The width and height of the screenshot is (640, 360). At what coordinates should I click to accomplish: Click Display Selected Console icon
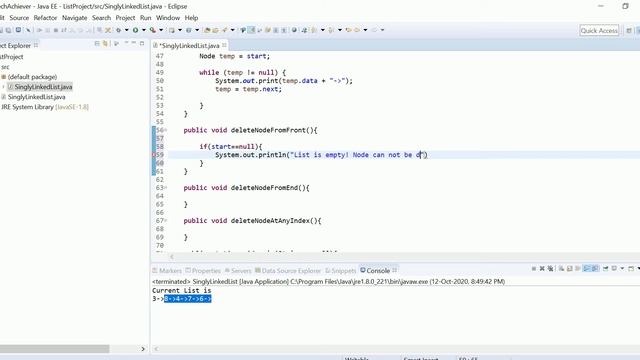614,269
